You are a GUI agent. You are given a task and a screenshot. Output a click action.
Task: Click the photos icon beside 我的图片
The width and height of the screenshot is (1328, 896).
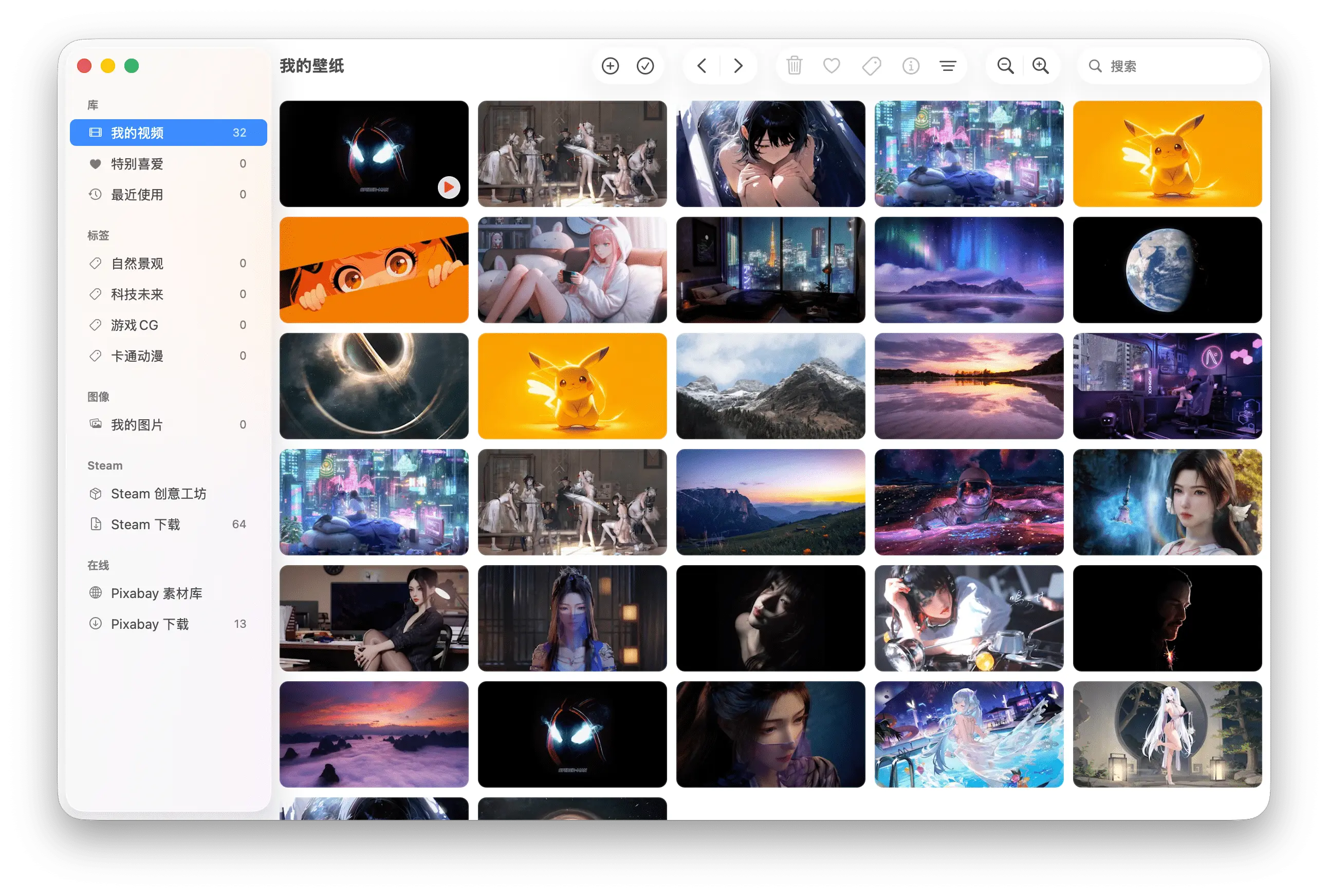[x=96, y=424]
